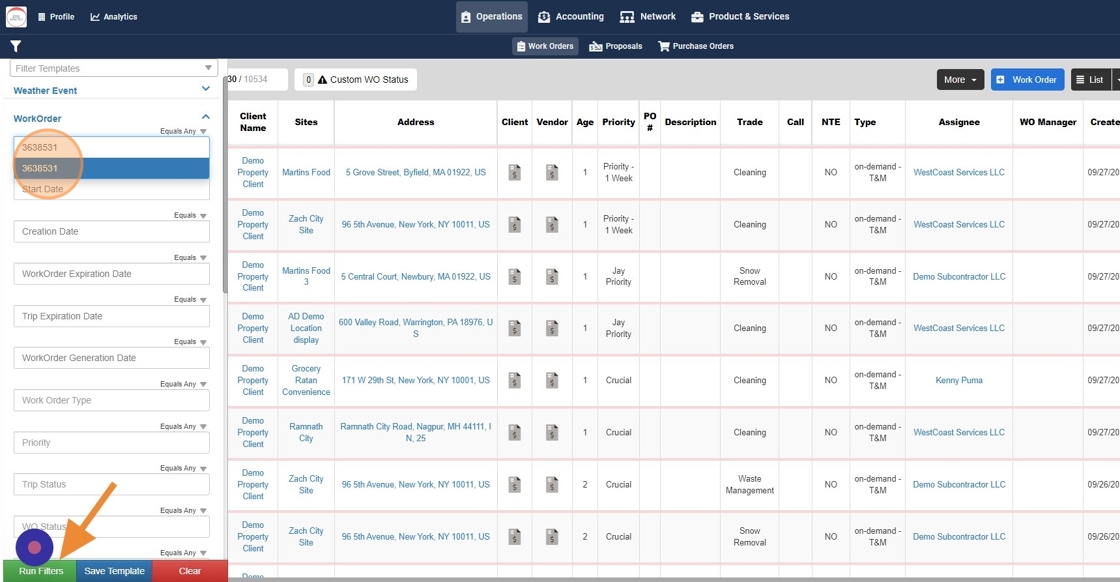
Task: Select the highlighted 3638531 suggestion
Action: tap(112, 168)
